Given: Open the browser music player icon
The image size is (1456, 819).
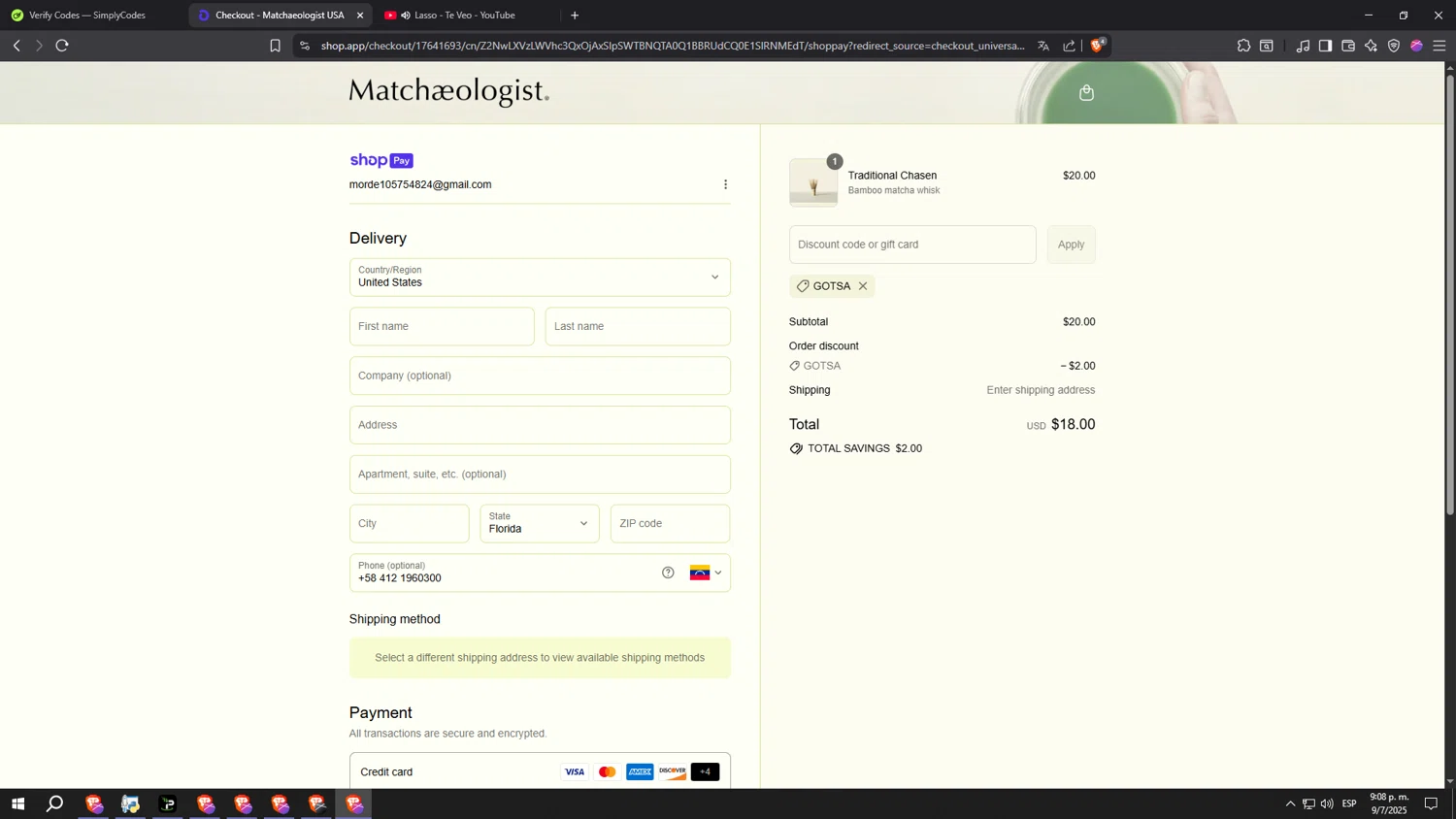Looking at the screenshot, I should pyautogui.click(x=1303, y=46).
